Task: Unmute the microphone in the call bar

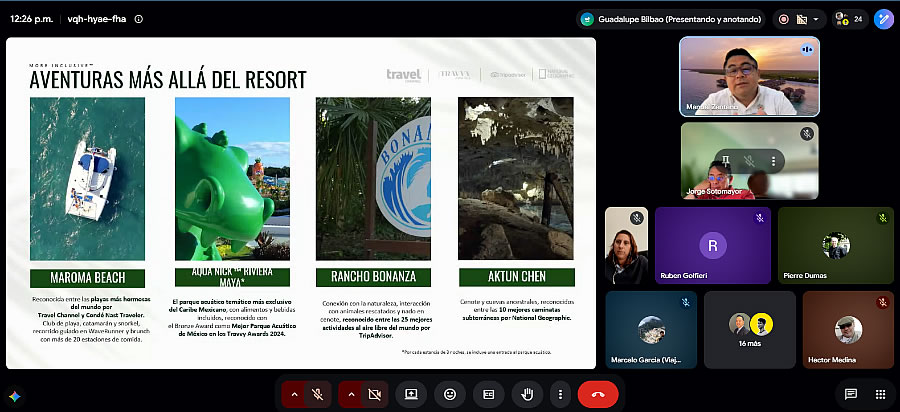Action: tap(317, 394)
